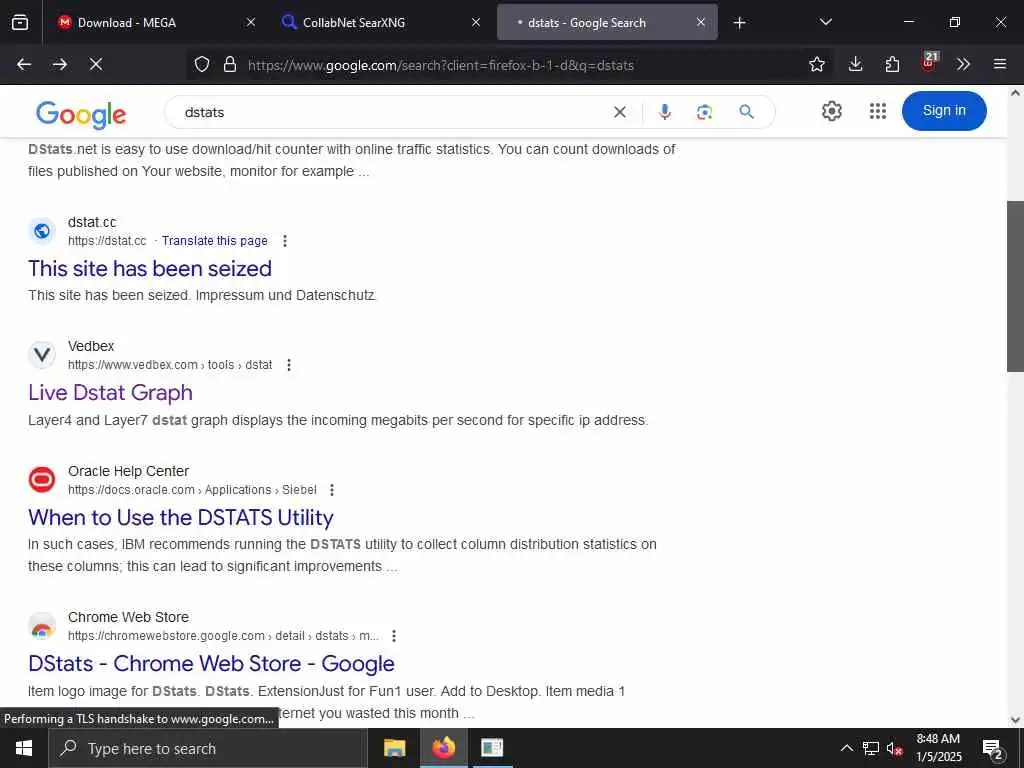Image resolution: width=1024 pixels, height=768 pixels.
Task: Open File Explorer from taskbar
Action: point(394,748)
